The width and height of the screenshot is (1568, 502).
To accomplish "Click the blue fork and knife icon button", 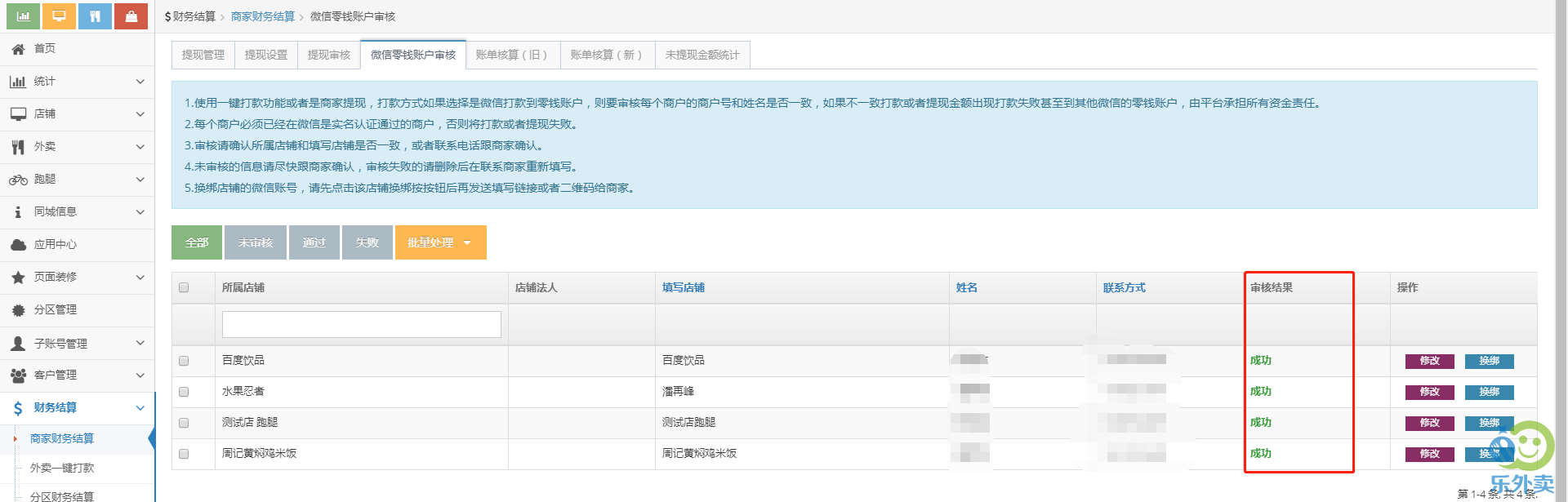I will pyautogui.click(x=95, y=16).
